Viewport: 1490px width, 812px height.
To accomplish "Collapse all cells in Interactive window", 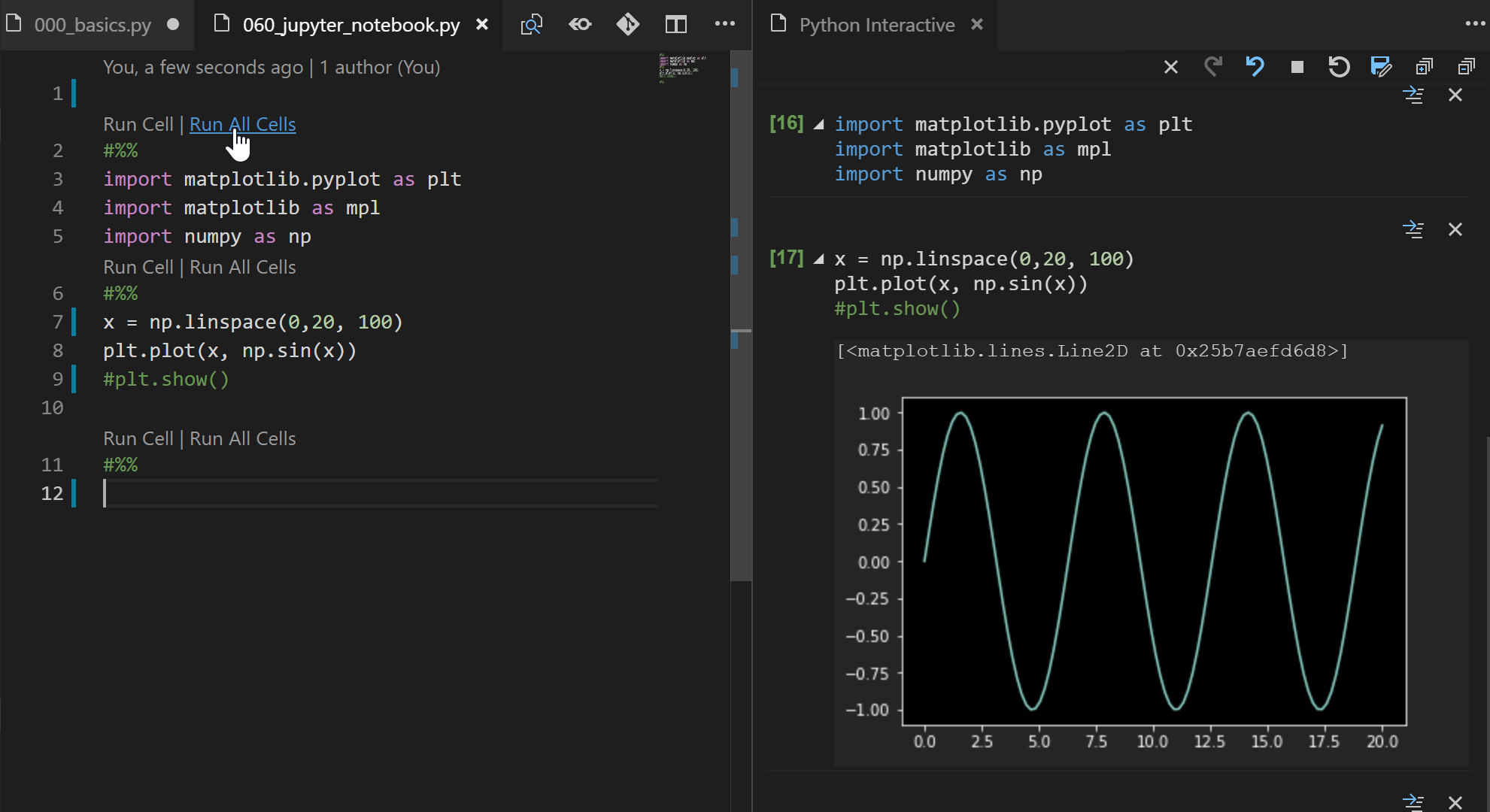I will 1467,67.
